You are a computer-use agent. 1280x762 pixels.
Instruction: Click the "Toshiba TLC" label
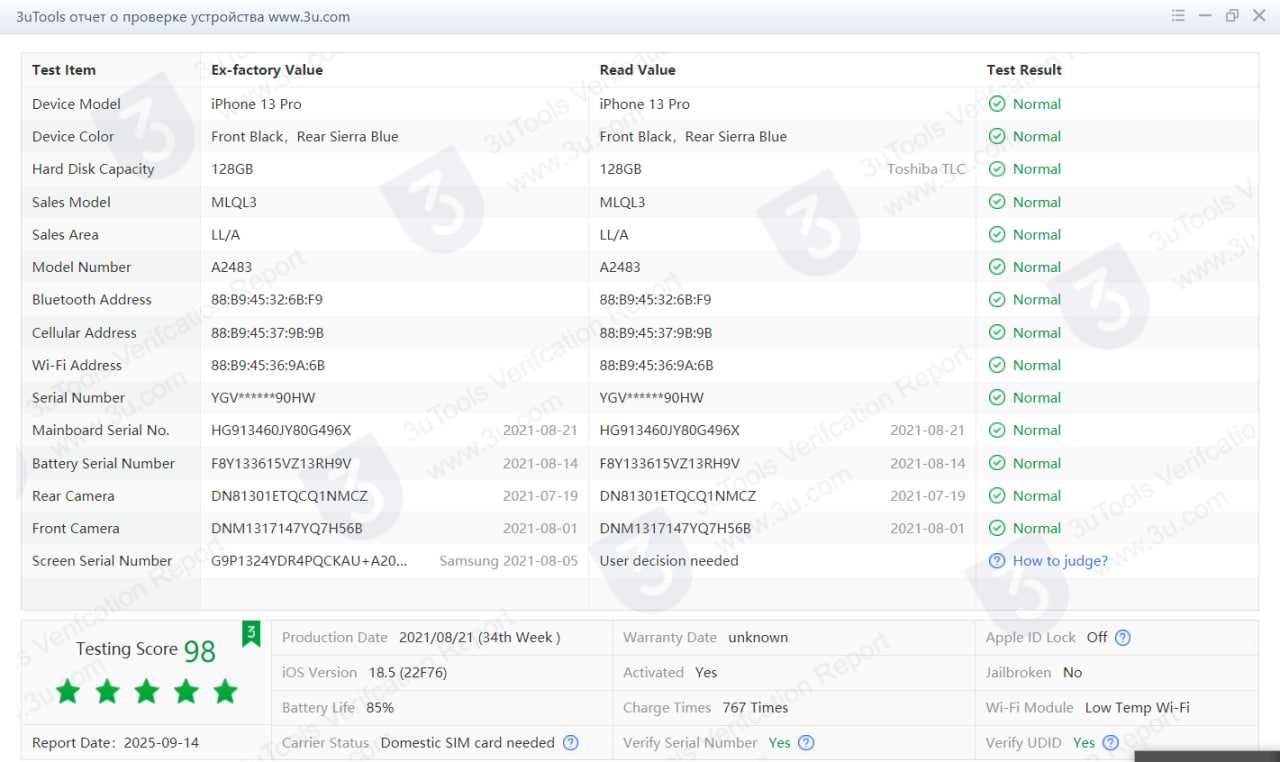coord(927,169)
